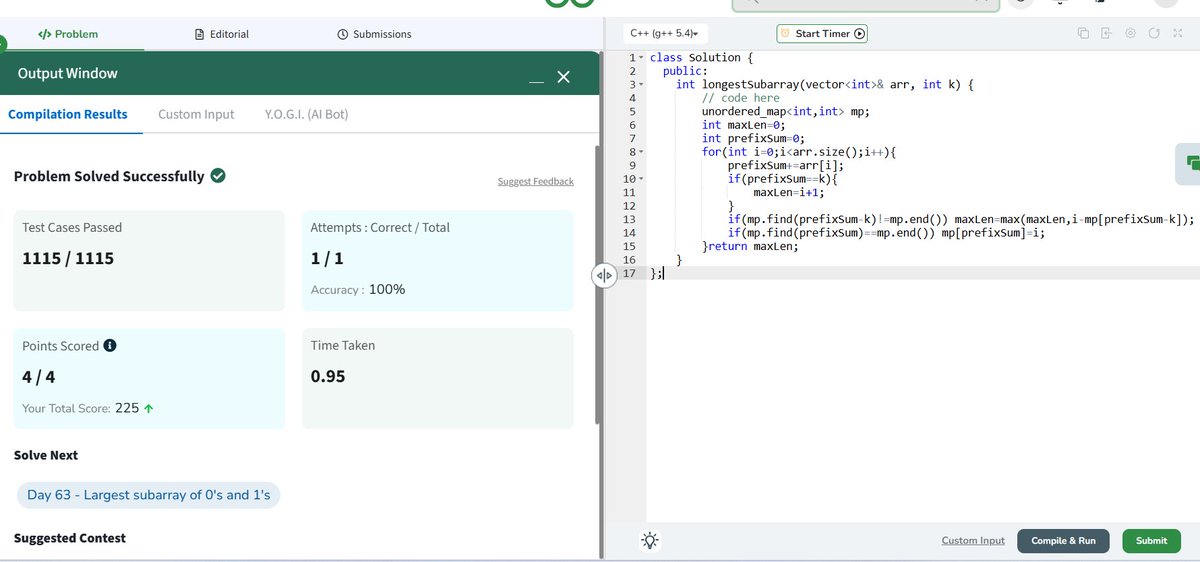Open the C++ (g++ 5.4) language dropdown
The width and height of the screenshot is (1200, 562).
[x=664, y=33]
